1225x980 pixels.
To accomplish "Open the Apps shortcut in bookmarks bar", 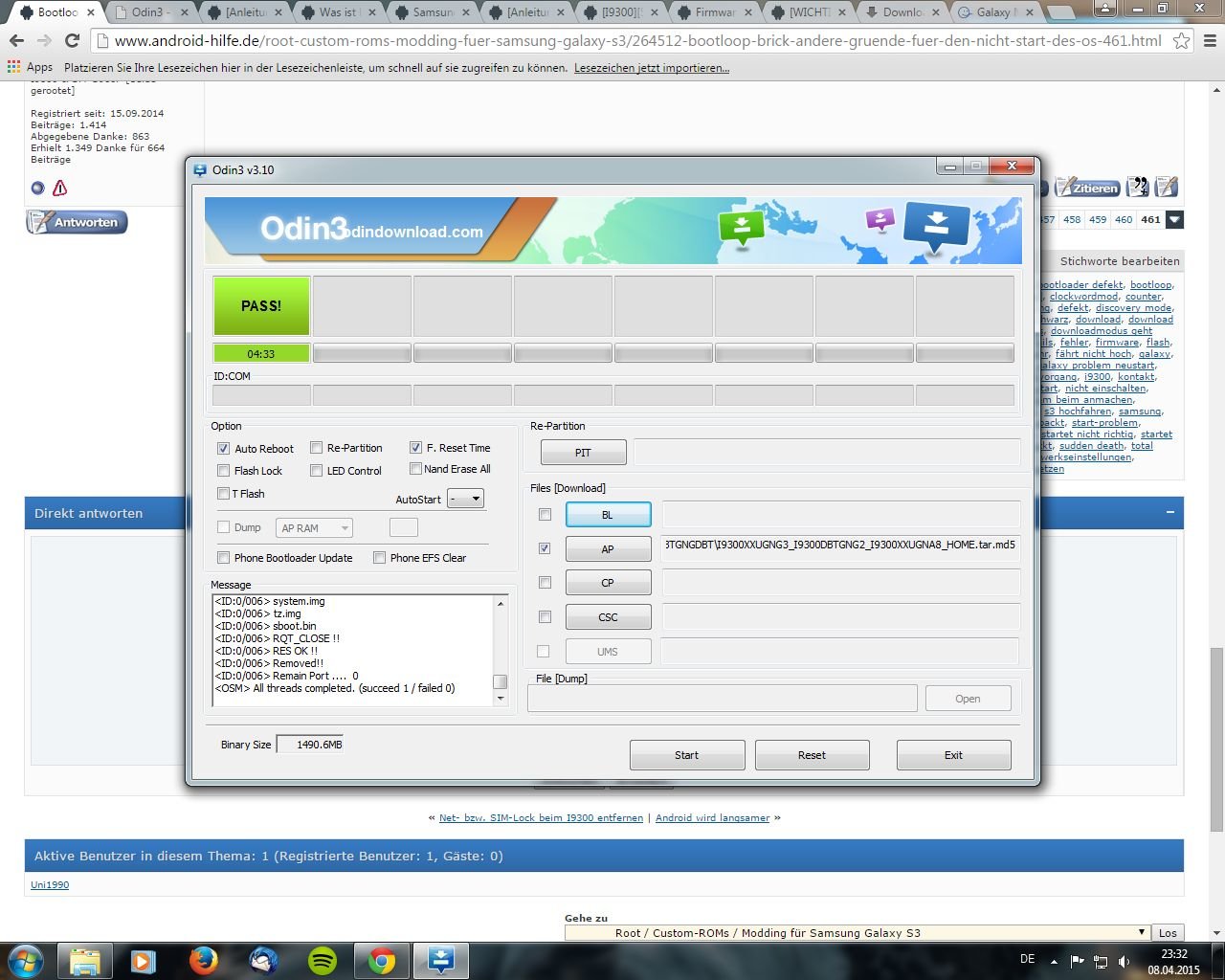I will click(30, 68).
